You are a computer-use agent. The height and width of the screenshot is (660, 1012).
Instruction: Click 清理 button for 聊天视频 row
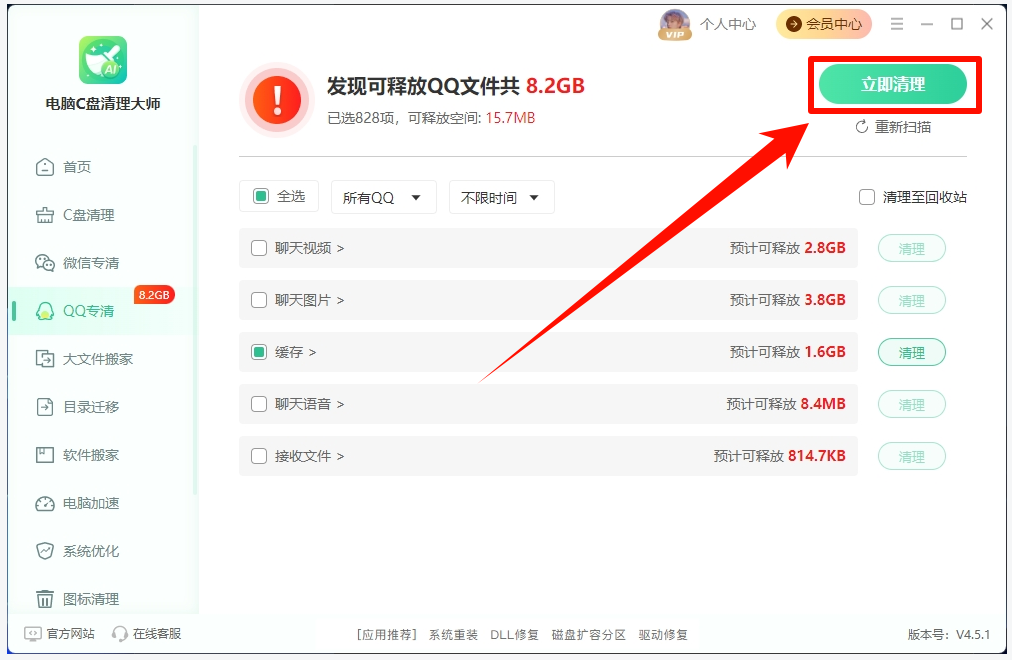[911, 248]
